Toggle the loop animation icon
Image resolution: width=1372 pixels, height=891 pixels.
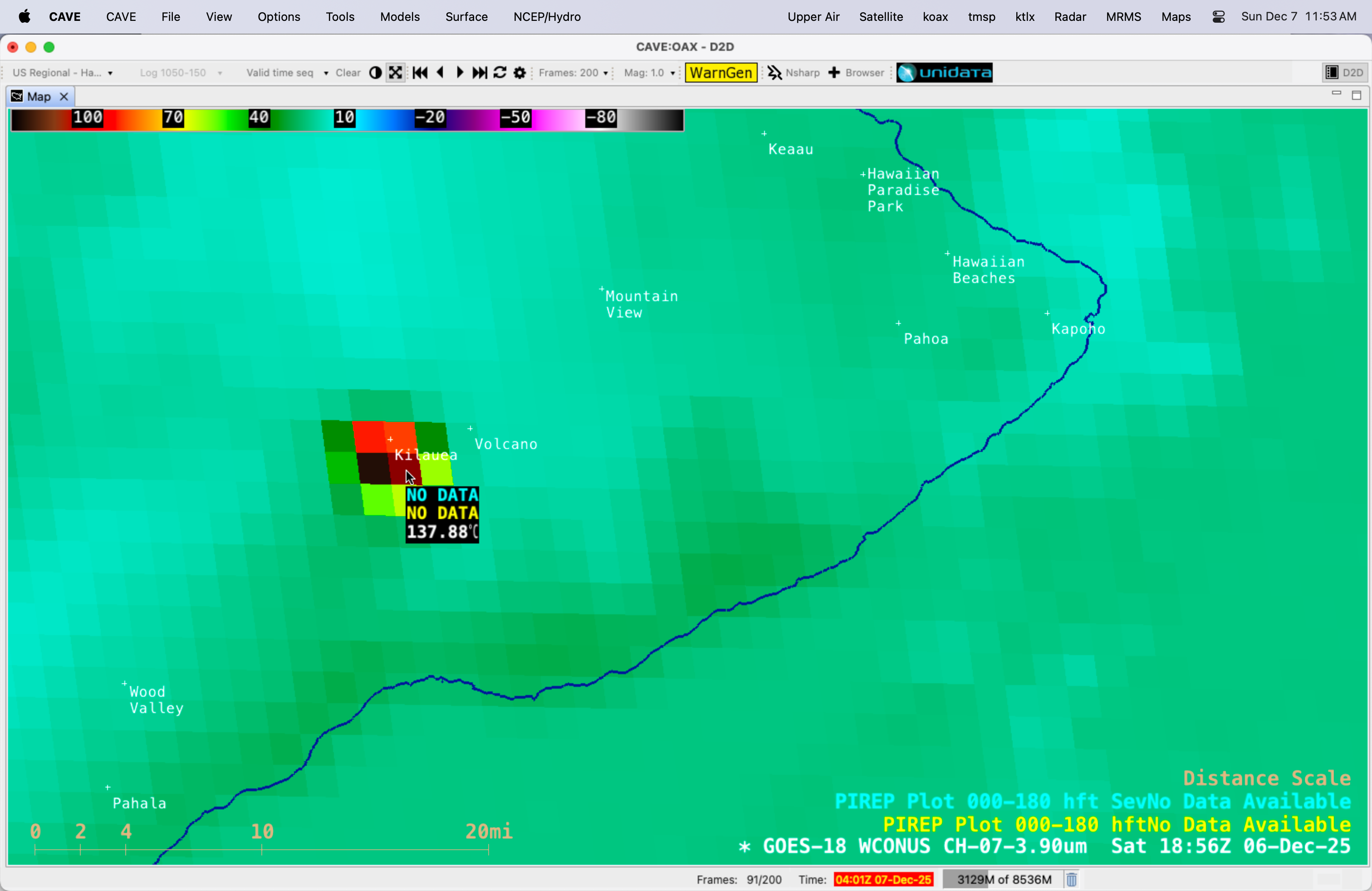click(500, 73)
